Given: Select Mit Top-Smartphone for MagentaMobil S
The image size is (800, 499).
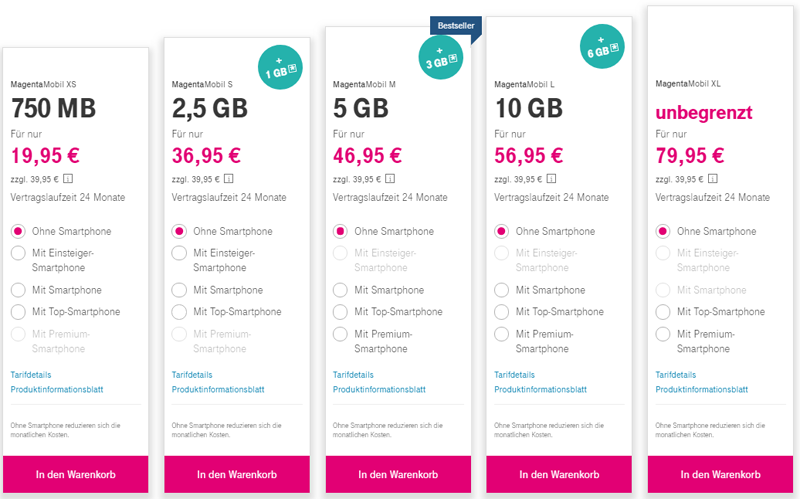Looking at the screenshot, I should (x=179, y=312).
